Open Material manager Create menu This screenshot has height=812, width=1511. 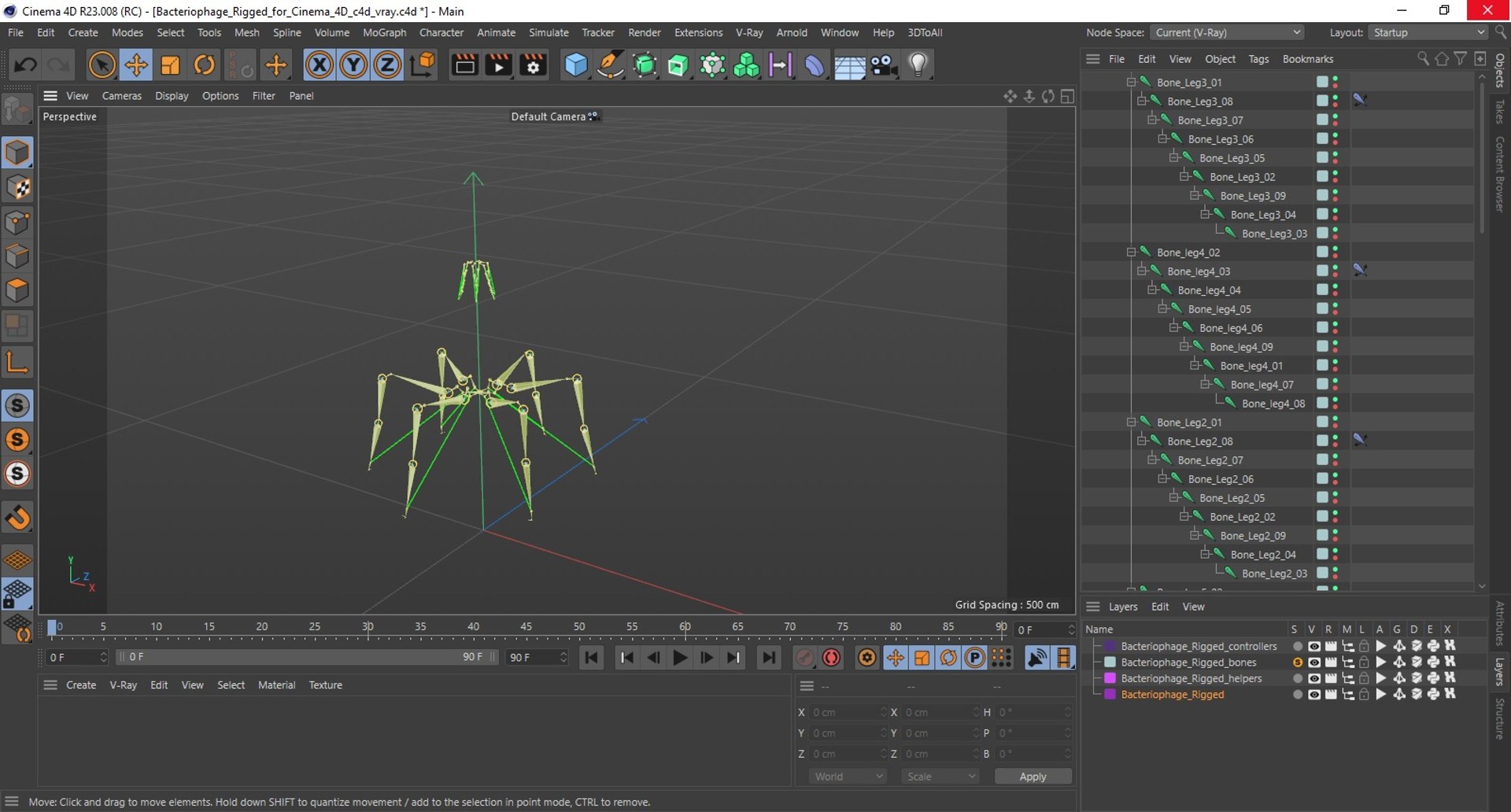pos(81,685)
